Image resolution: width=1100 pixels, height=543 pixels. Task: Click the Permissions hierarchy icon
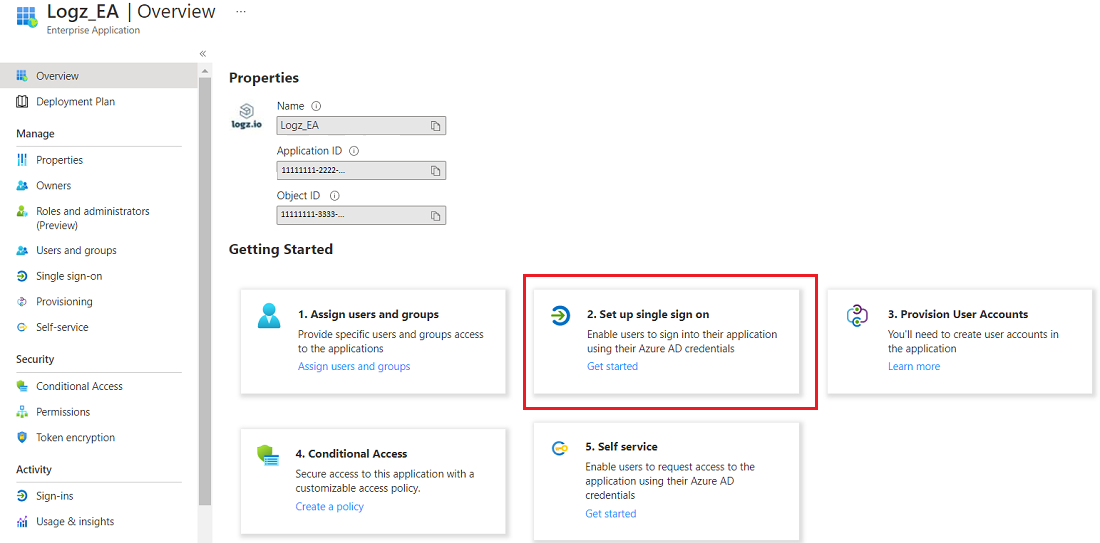[22, 412]
